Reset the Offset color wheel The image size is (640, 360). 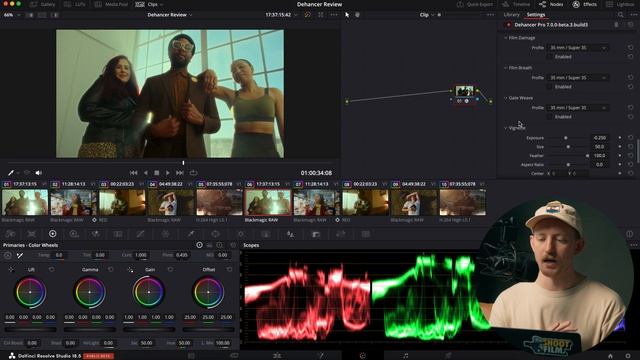pyautogui.click(x=229, y=269)
